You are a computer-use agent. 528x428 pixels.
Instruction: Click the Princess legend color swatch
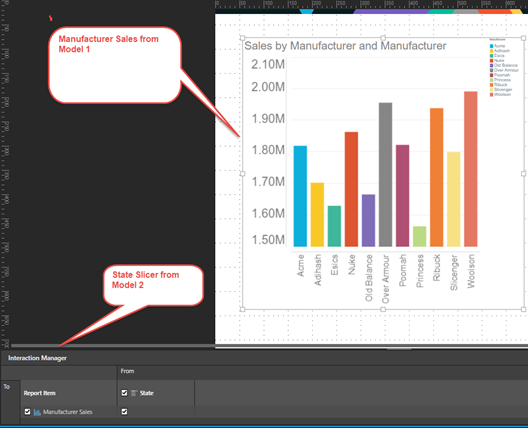492,80
